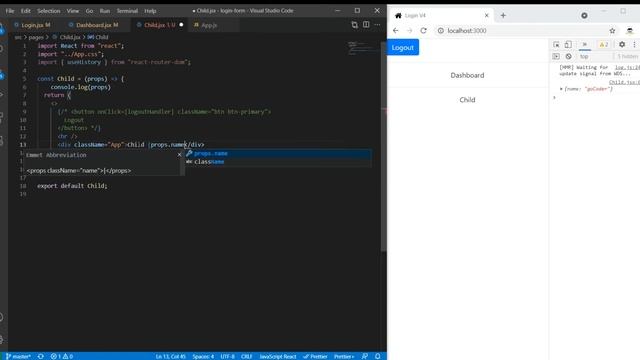Split the editor to the right
The width and height of the screenshot is (640, 360).
tap(366, 25)
